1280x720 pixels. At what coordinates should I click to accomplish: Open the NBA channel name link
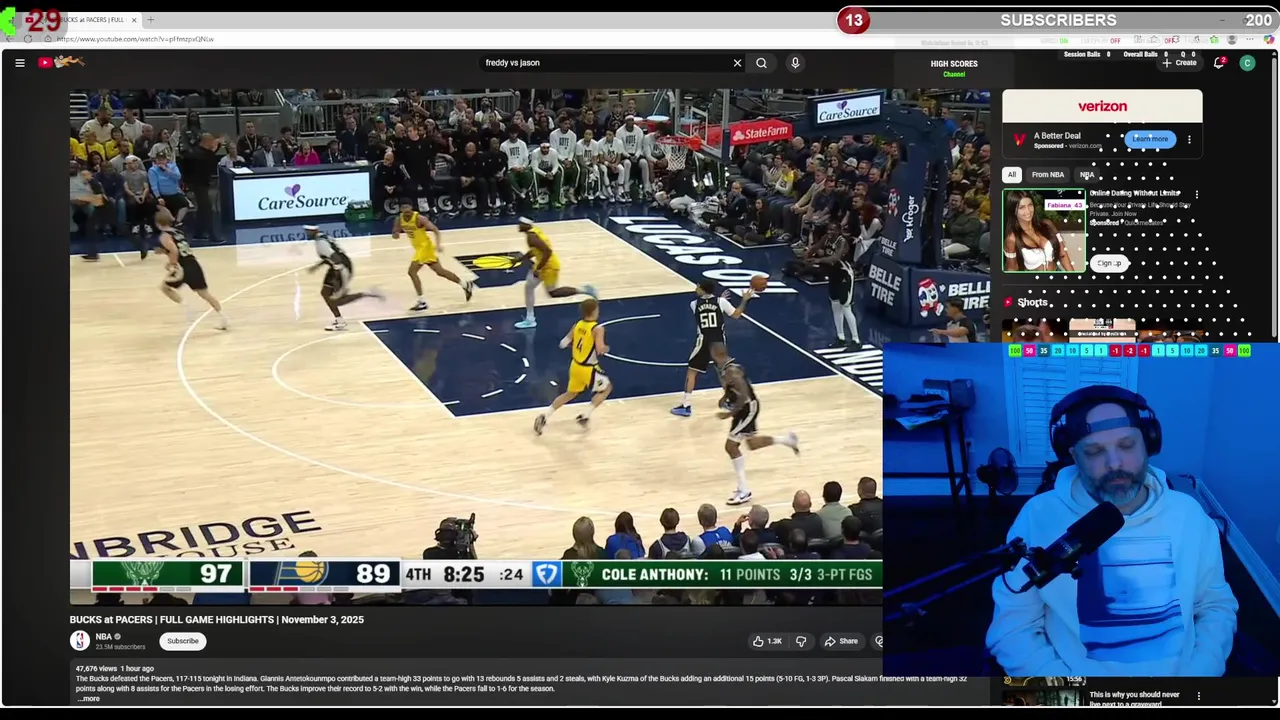pyautogui.click(x=103, y=637)
